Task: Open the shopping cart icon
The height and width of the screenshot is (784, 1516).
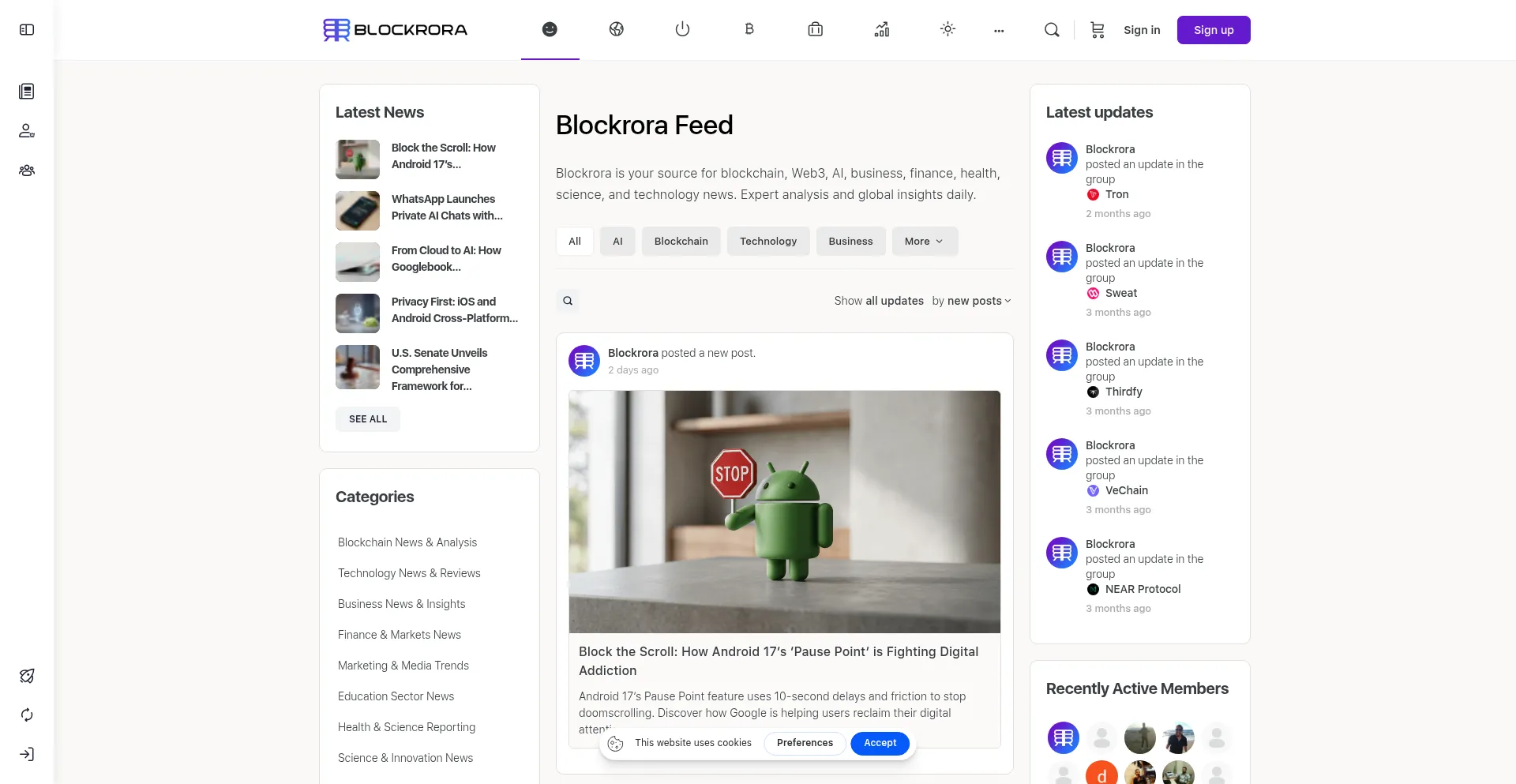Action: pyautogui.click(x=1098, y=30)
